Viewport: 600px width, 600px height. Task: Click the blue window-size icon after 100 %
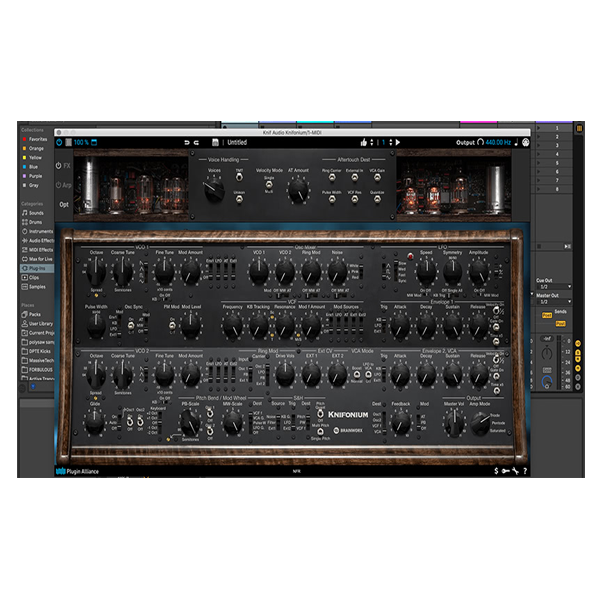point(94,142)
